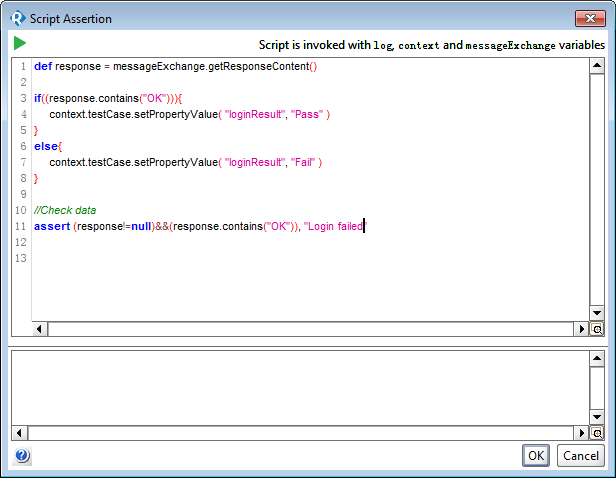Click 'messageExchange' in the header description
616x478 pixels.
[510, 46]
